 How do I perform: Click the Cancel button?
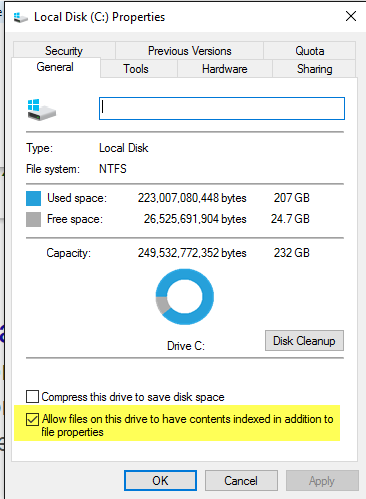click(241, 481)
